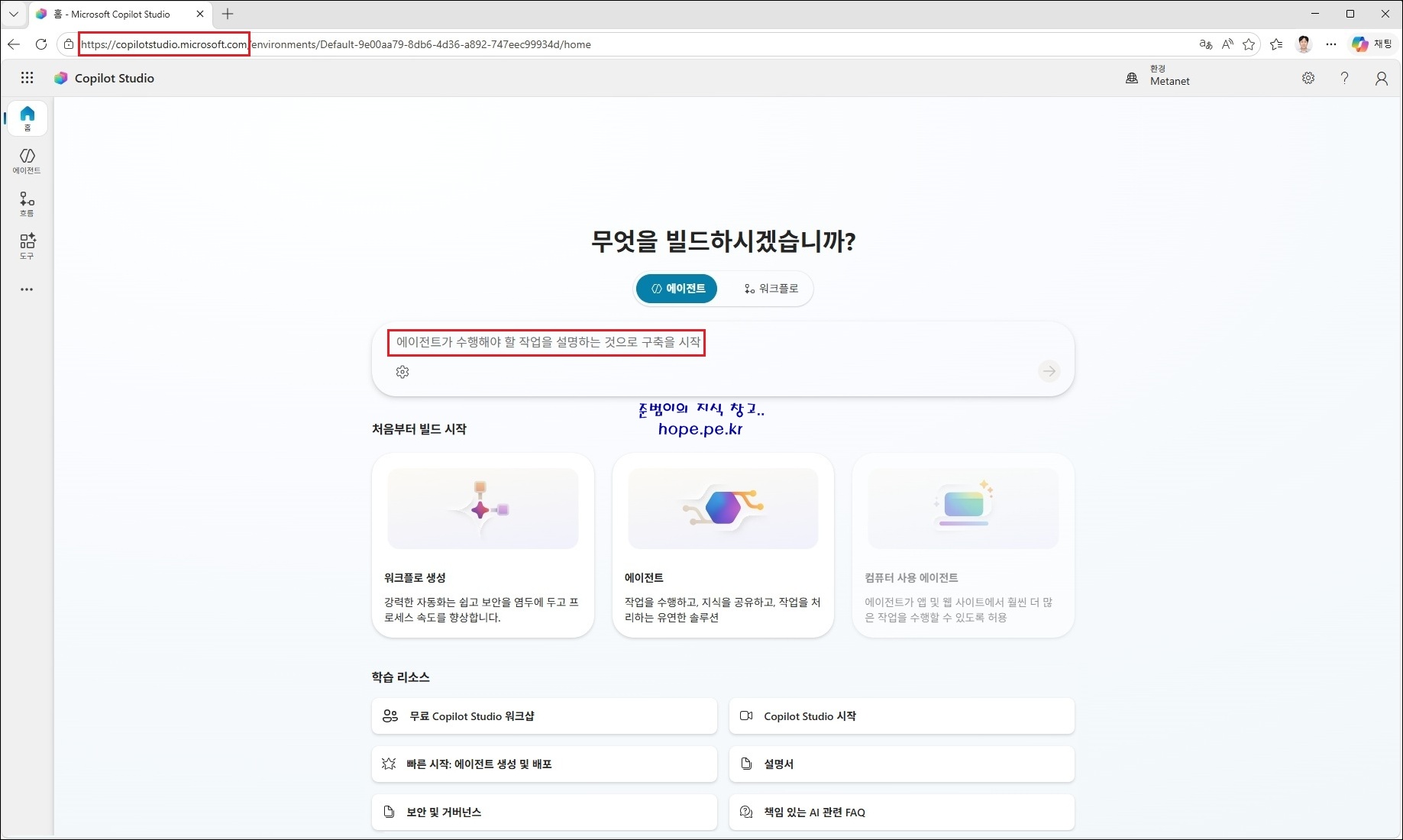The width and height of the screenshot is (1403, 840).
Task: Open the 워크플로 생성 card
Action: point(483,545)
